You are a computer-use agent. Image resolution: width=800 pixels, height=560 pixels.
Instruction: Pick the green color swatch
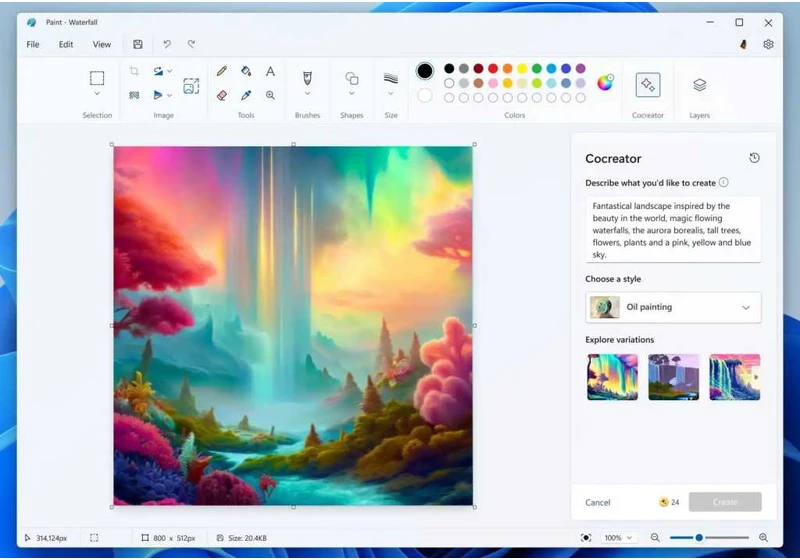[537, 68]
